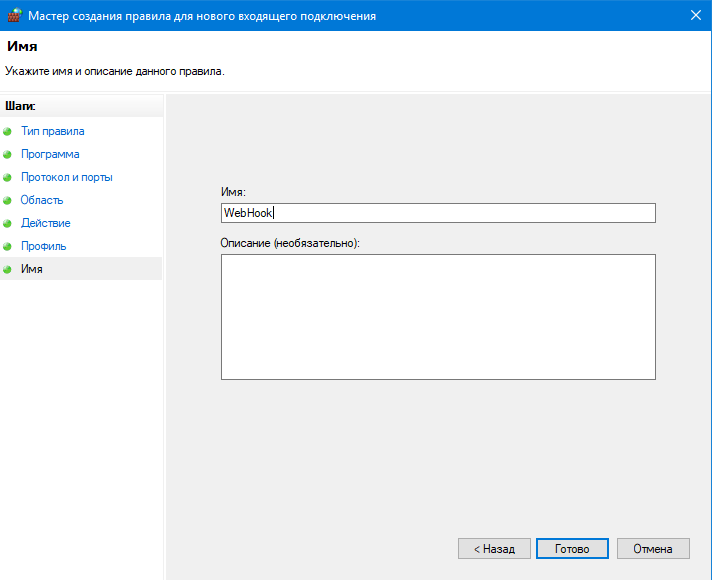Focus the name field containing WebHook
The image size is (712, 580).
(438, 213)
